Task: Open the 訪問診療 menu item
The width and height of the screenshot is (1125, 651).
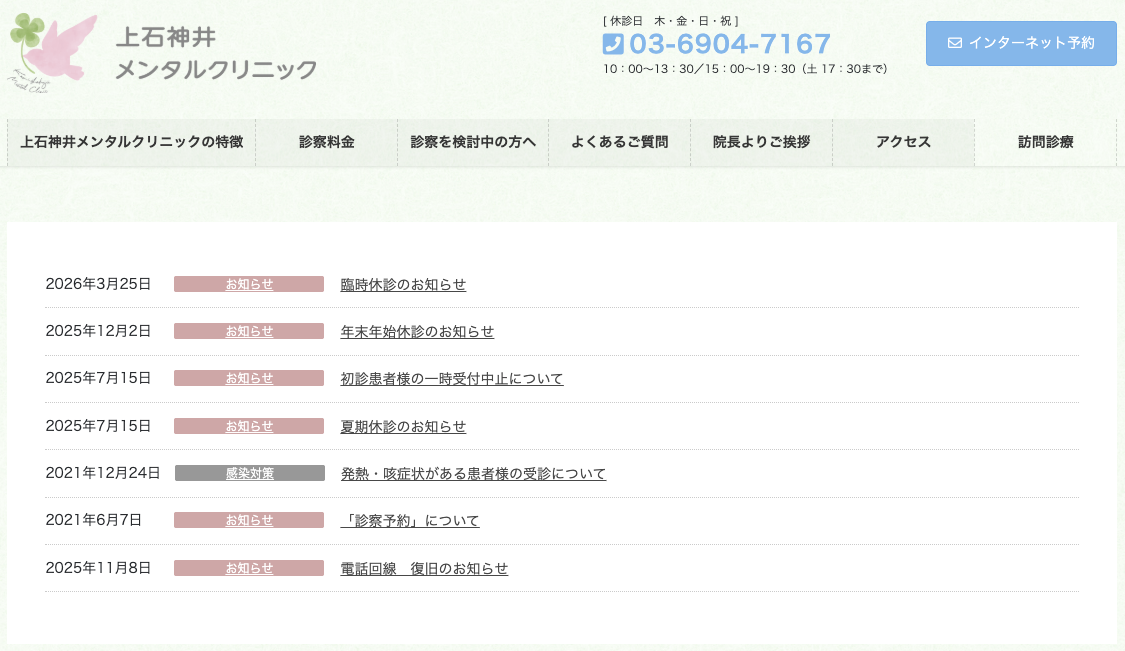Action: pyautogui.click(x=1045, y=142)
